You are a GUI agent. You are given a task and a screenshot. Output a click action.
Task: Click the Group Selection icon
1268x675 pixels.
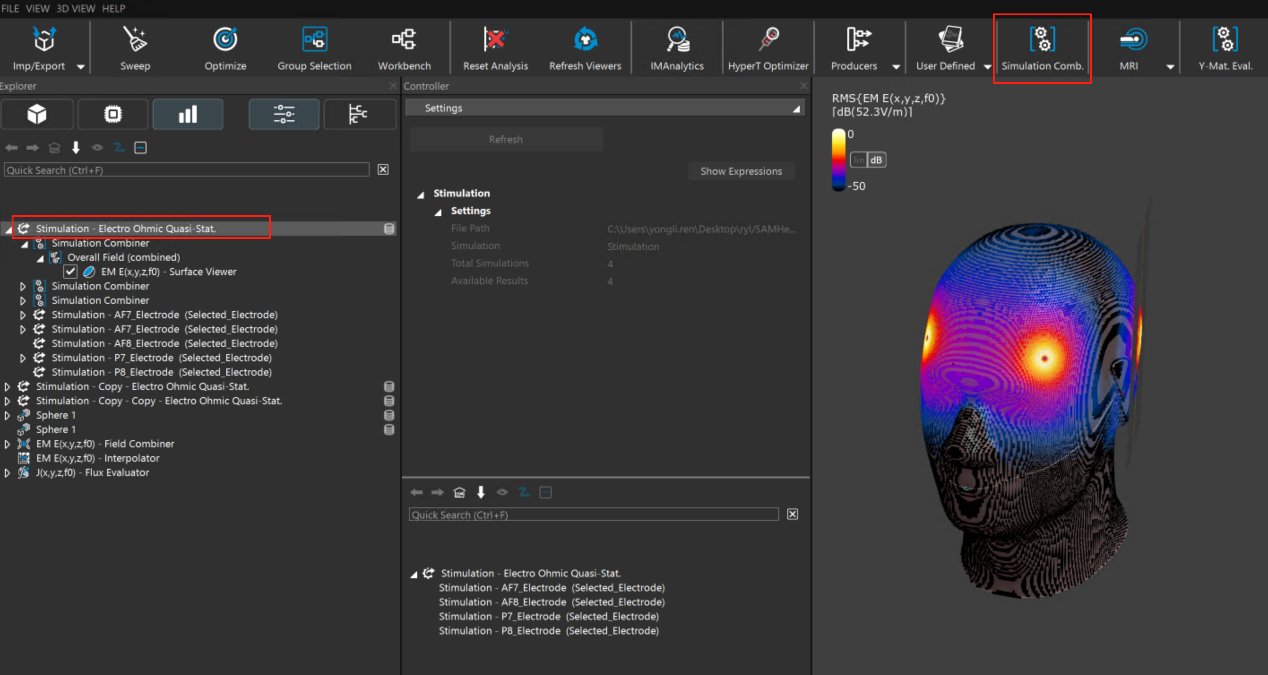[x=314, y=40]
